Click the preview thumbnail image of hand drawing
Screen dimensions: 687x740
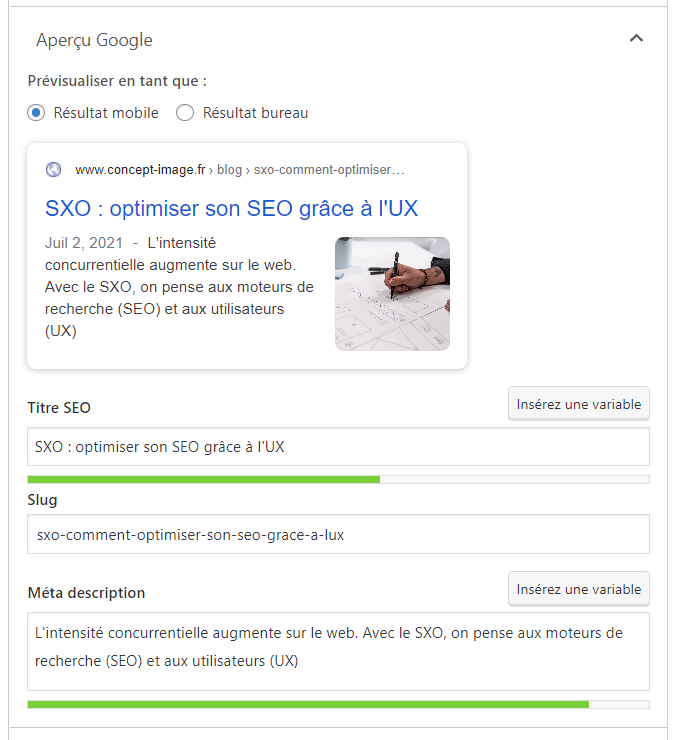392,294
